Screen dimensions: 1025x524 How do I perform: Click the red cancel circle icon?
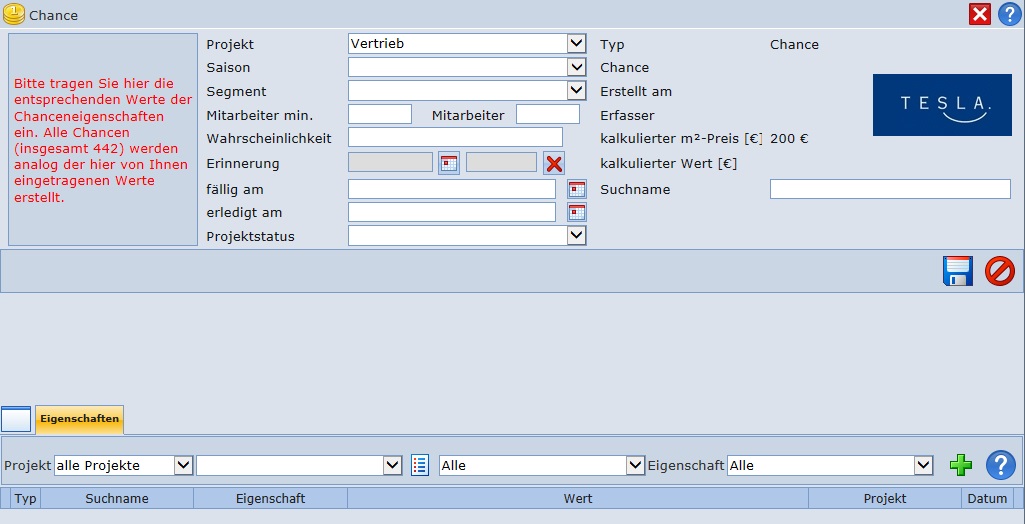click(x=999, y=271)
